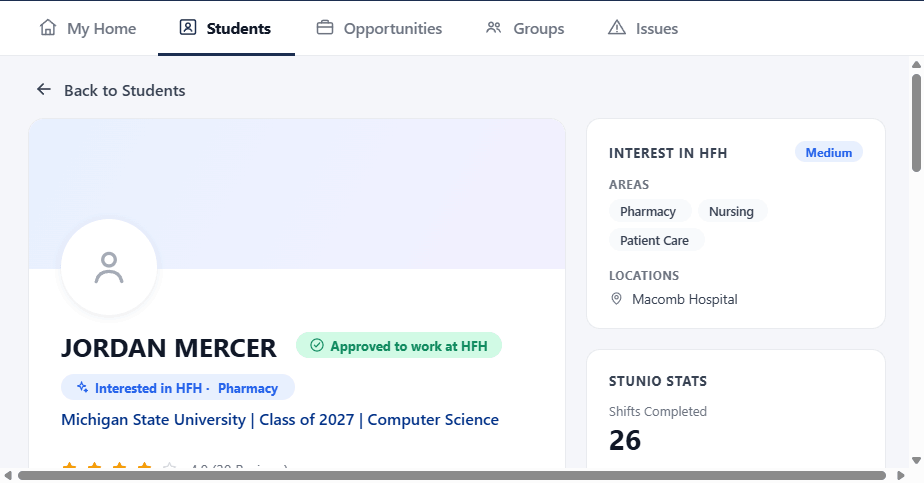The height and width of the screenshot is (483, 924).
Task: Click the Students person-badge icon
Action: pyautogui.click(x=188, y=28)
